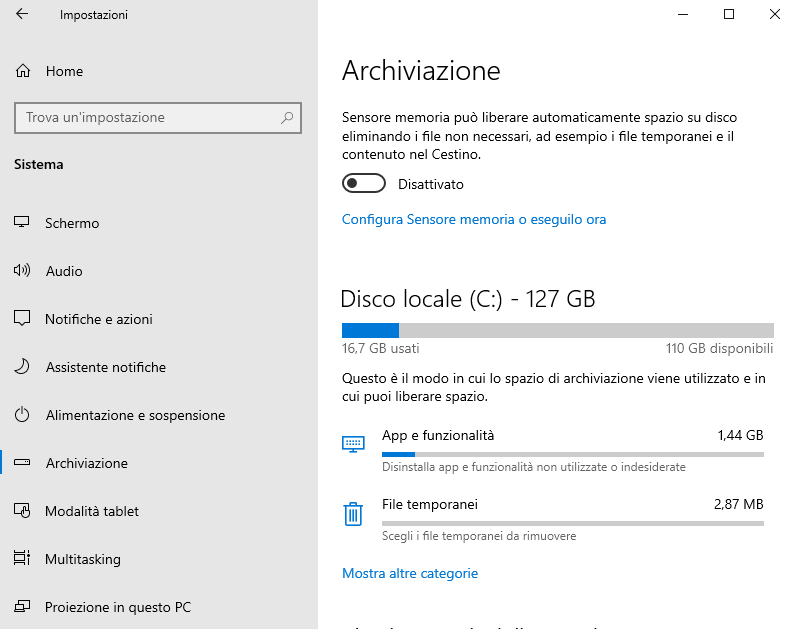Click the Audio speaker icon
The height and width of the screenshot is (629, 798).
pyautogui.click(x=22, y=271)
